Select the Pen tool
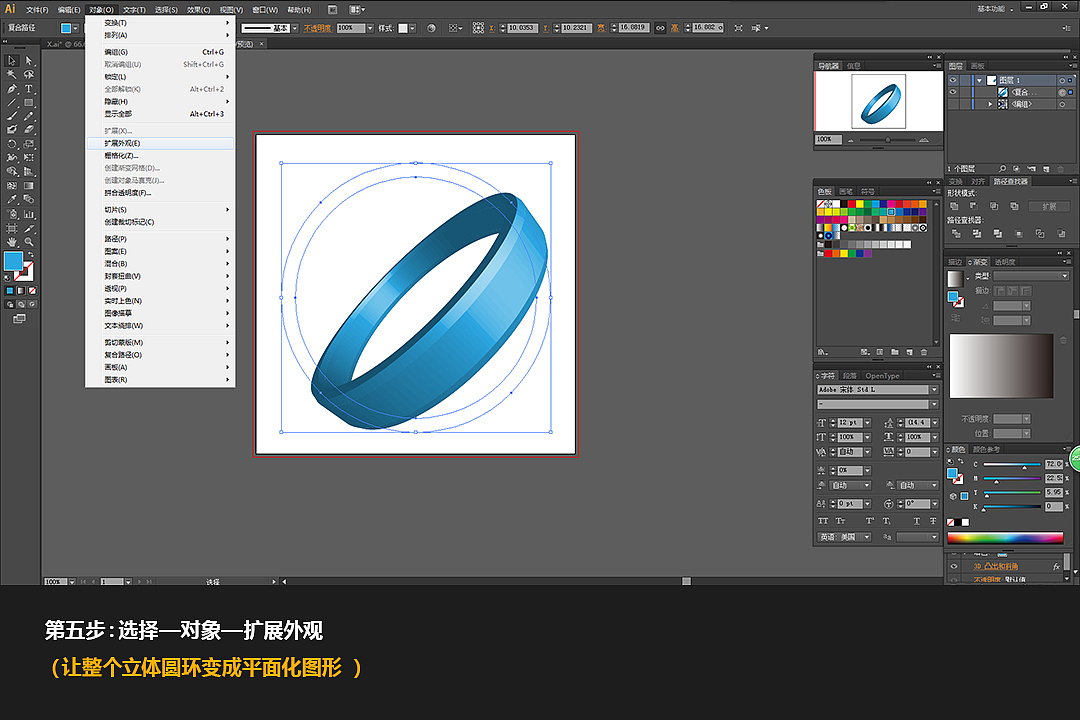 pos(12,89)
